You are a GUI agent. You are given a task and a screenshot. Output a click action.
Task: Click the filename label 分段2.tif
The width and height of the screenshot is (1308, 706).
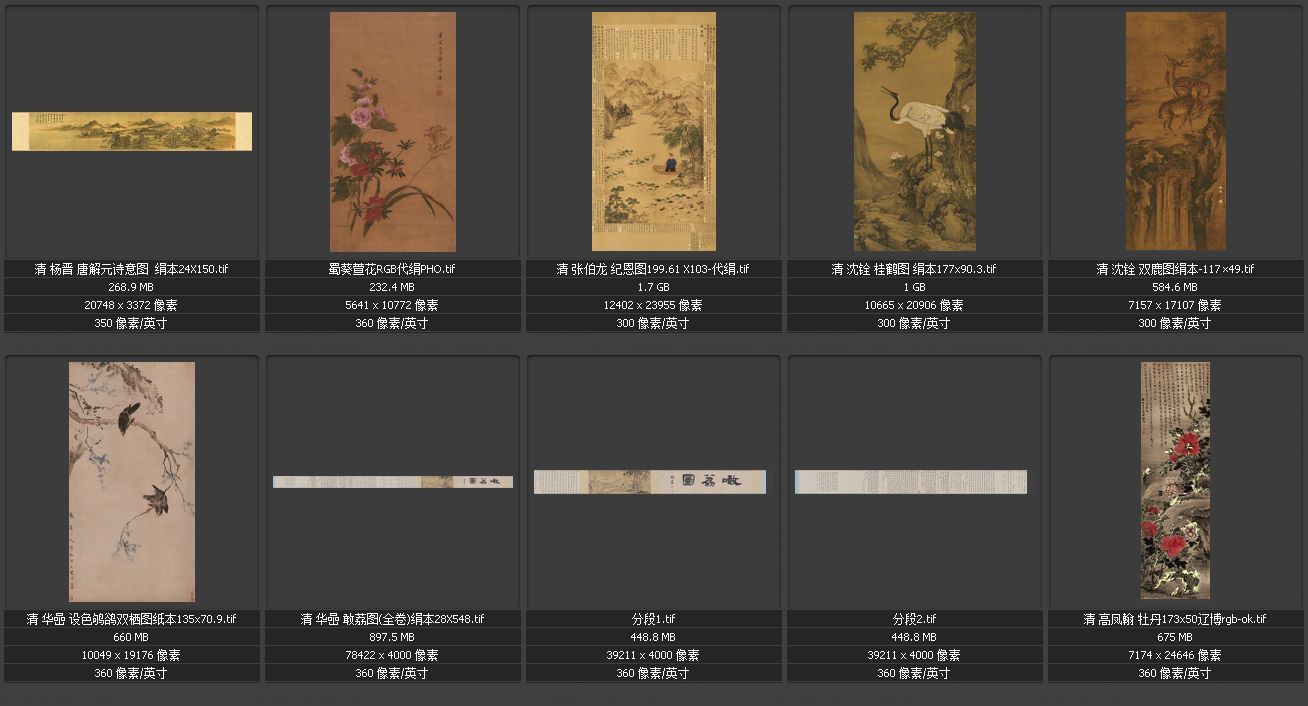coord(914,619)
